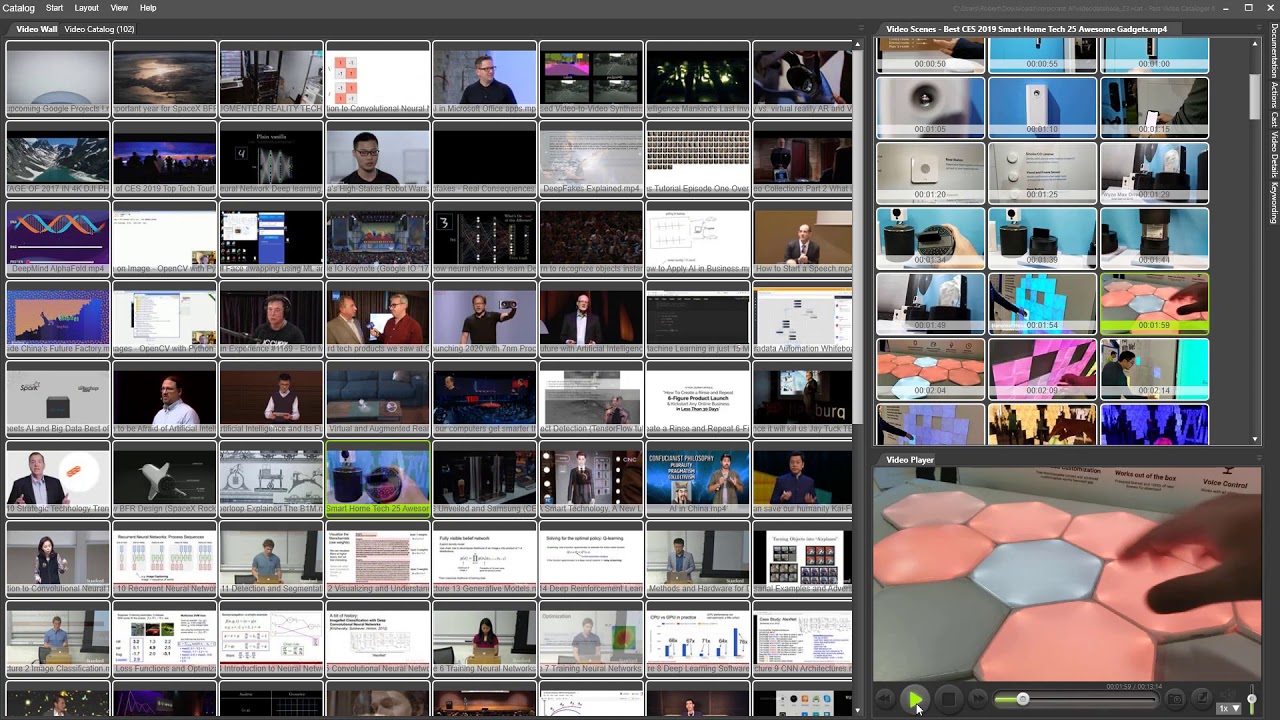
Task: Select the 10 Recurrent Neural Networks thumbnail
Action: (x=164, y=560)
